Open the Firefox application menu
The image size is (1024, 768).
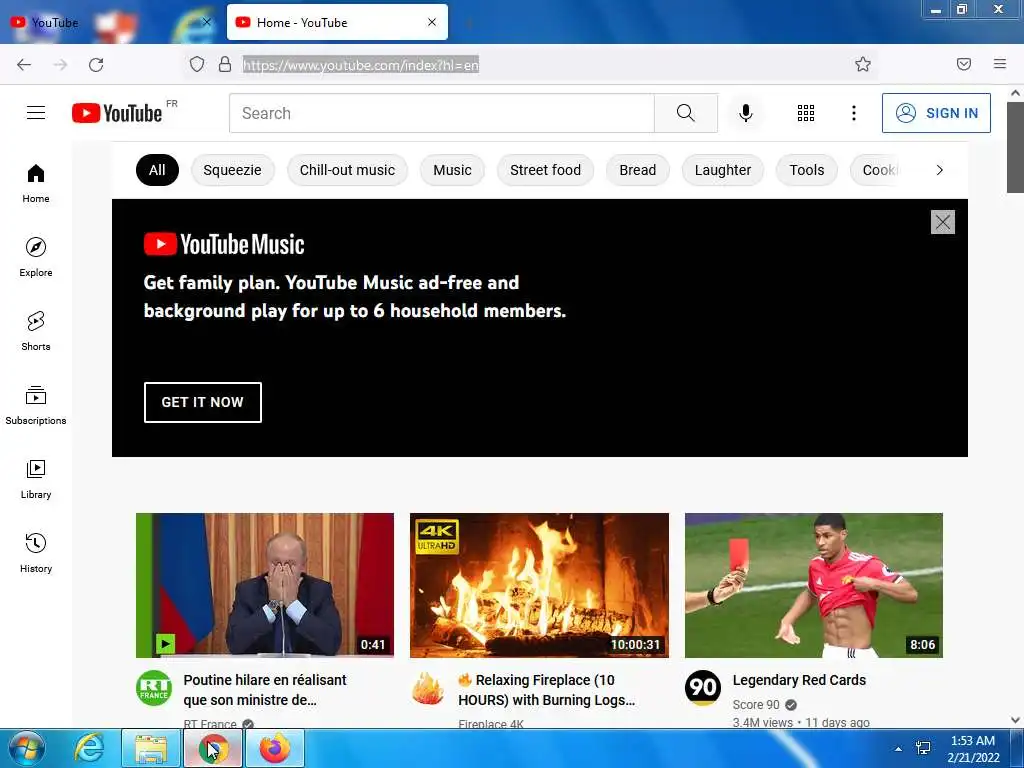(x=1000, y=64)
